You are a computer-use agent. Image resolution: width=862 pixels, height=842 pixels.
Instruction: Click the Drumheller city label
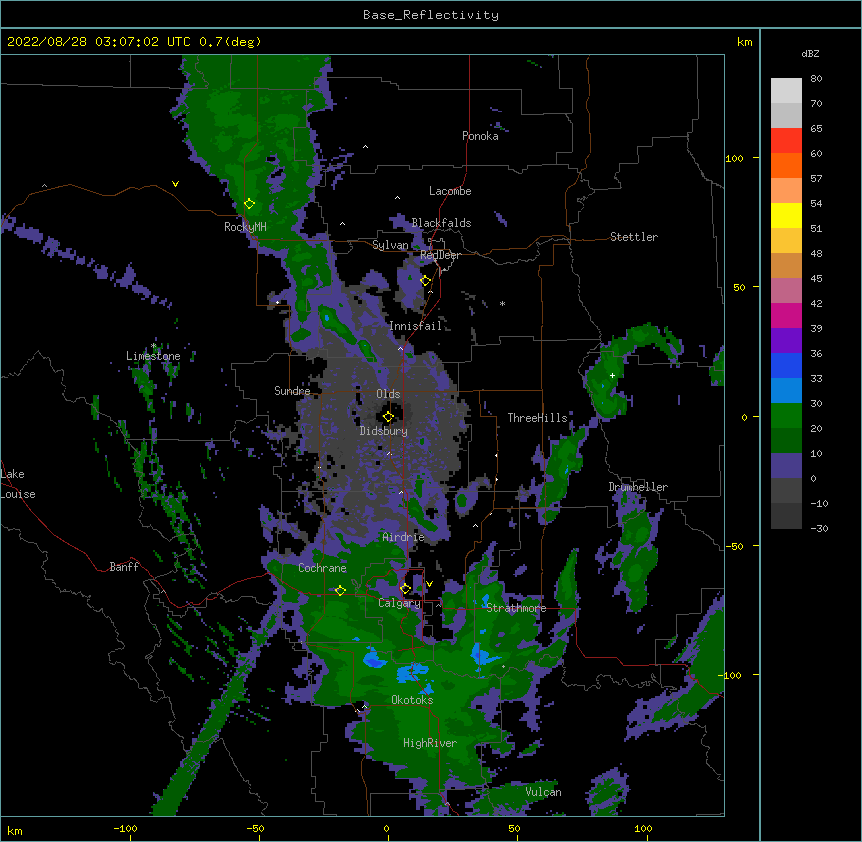(638, 487)
